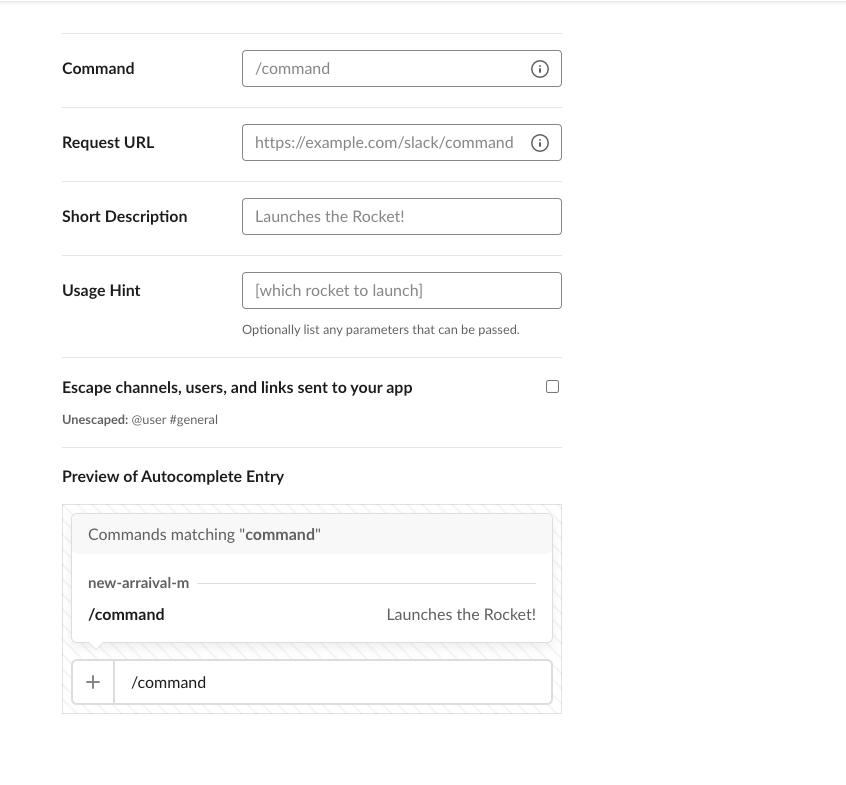Click the info icon in Request URL field

540,143
